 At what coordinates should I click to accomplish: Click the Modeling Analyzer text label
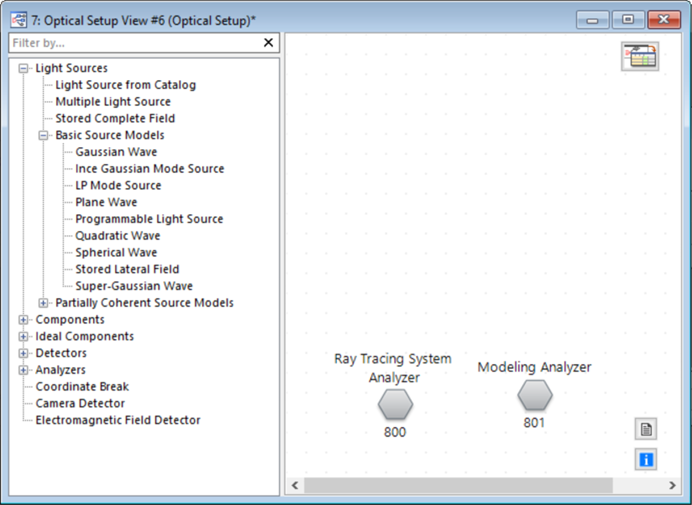click(534, 367)
